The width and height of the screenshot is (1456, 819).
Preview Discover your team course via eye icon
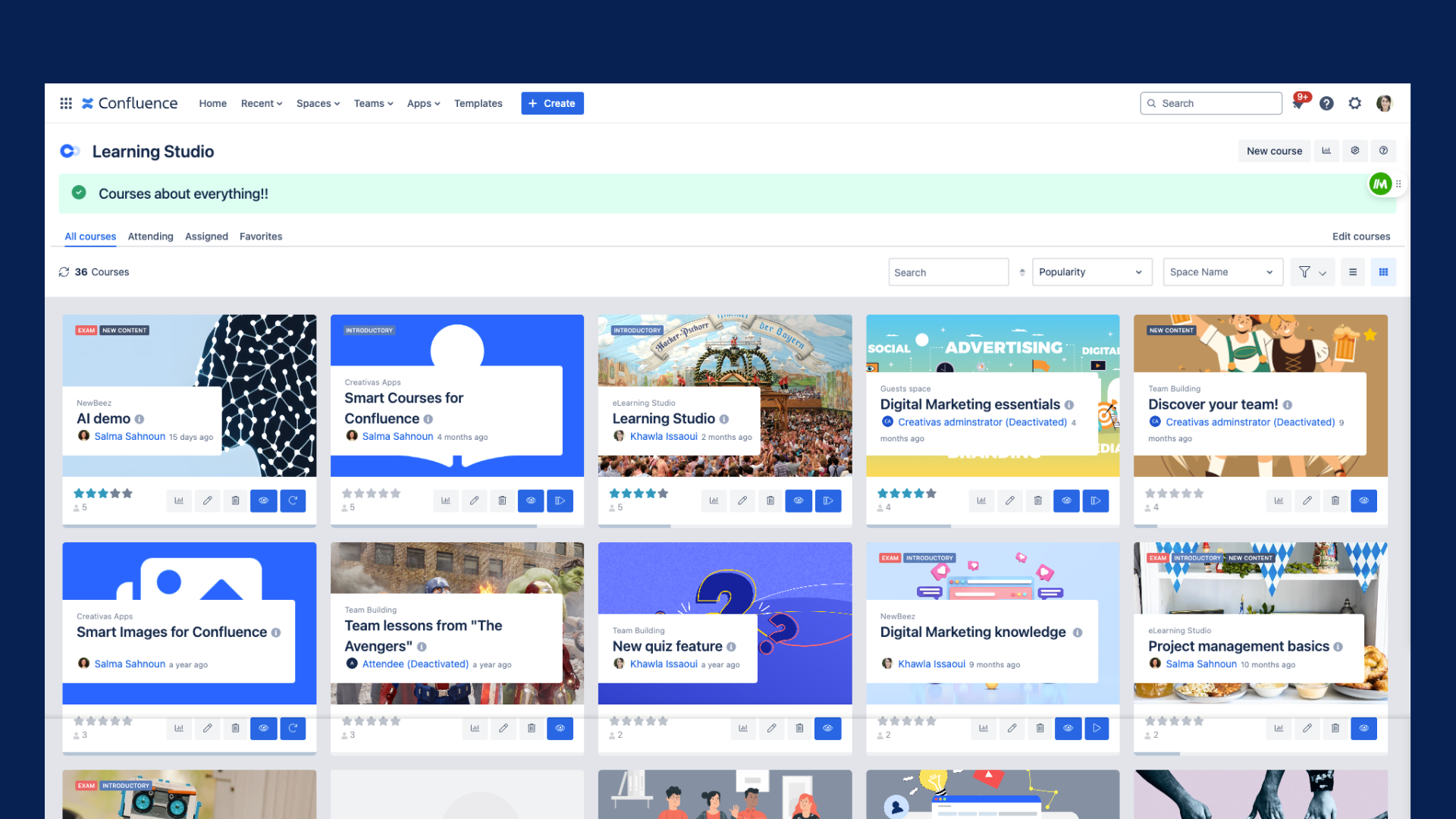coord(1363,500)
